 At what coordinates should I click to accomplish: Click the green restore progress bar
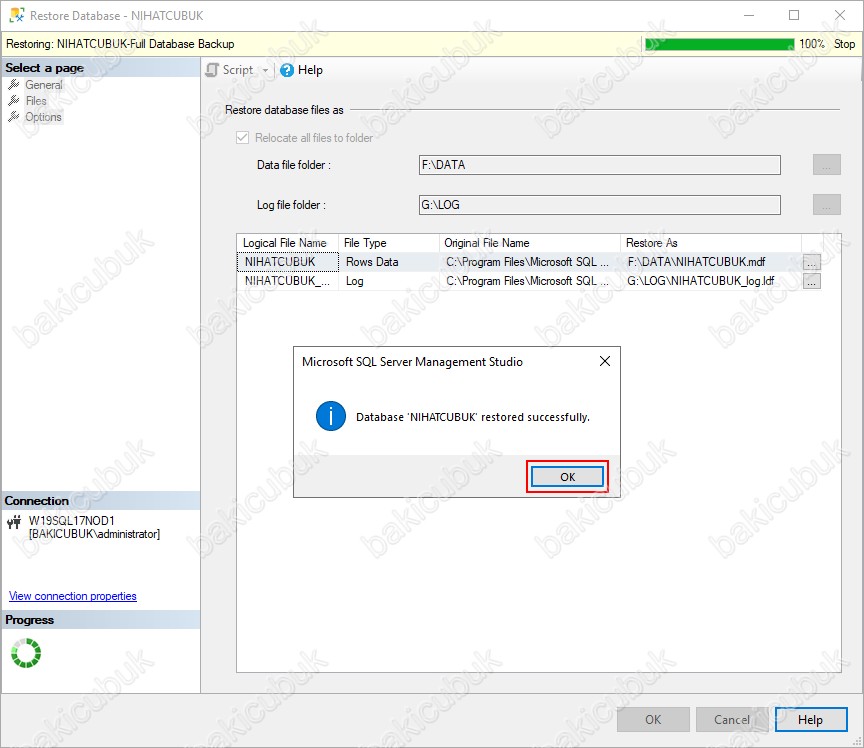pyautogui.click(x=719, y=44)
